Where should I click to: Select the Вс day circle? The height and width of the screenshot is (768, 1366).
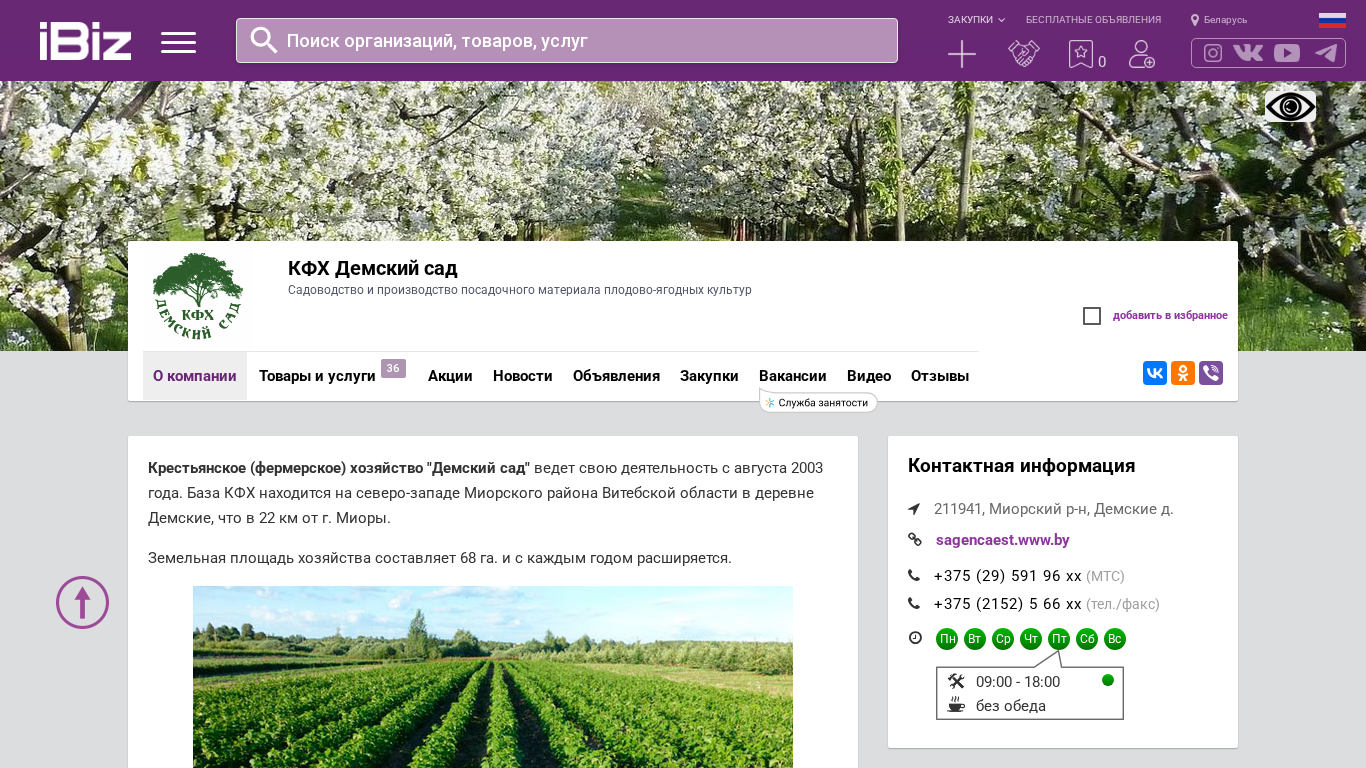1115,639
